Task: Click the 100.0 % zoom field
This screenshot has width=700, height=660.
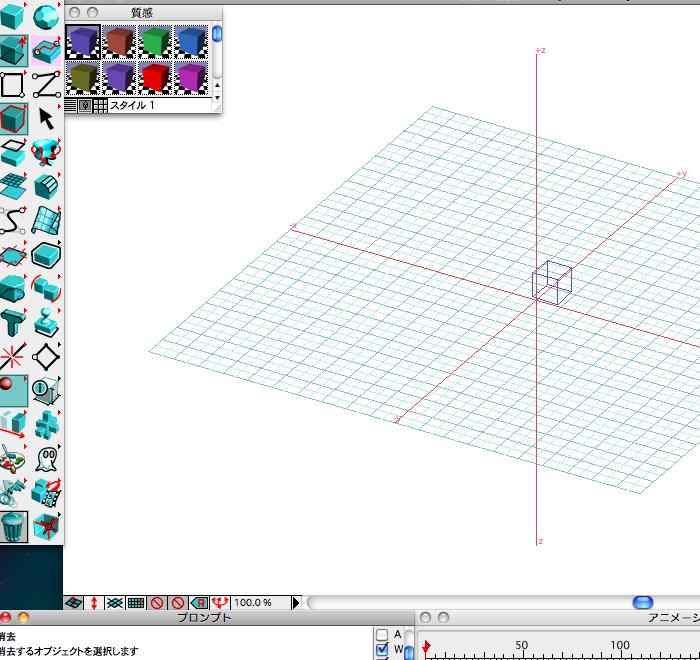Action: pos(260,603)
